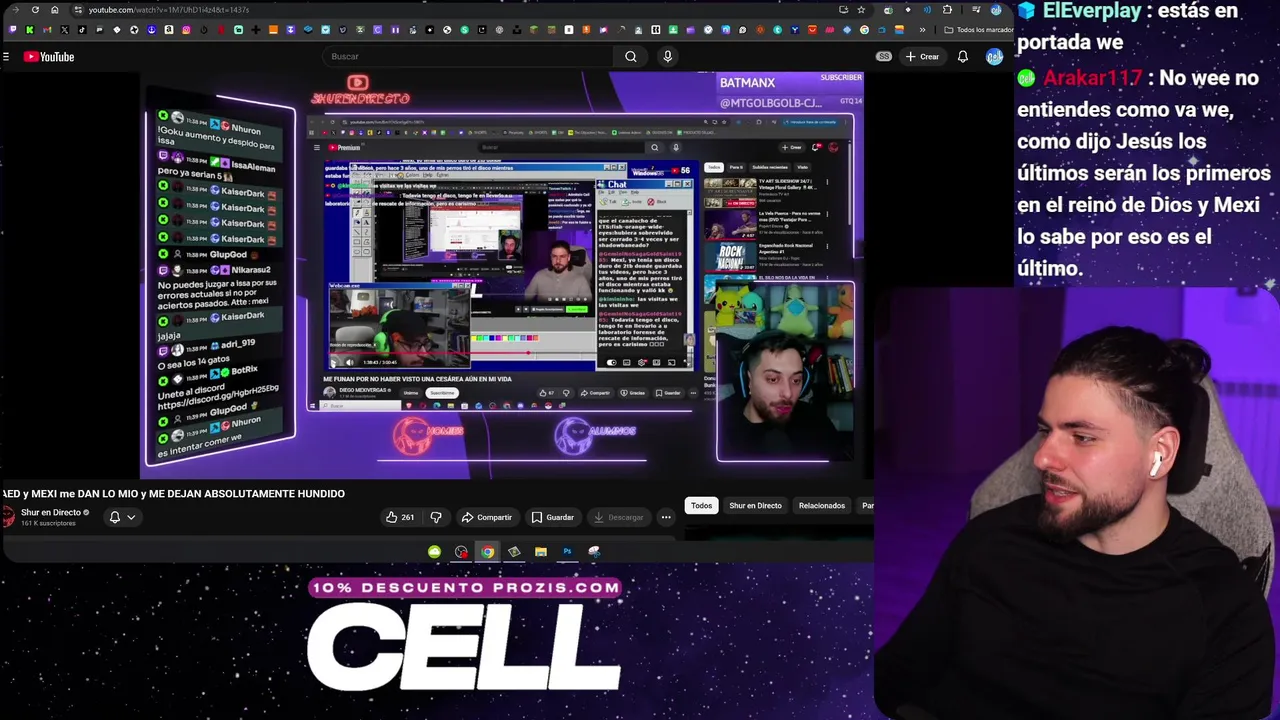The width and height of the screenshot is (1280, 720).
Task: Select the Todos filter chip
Action: (702, 506)
